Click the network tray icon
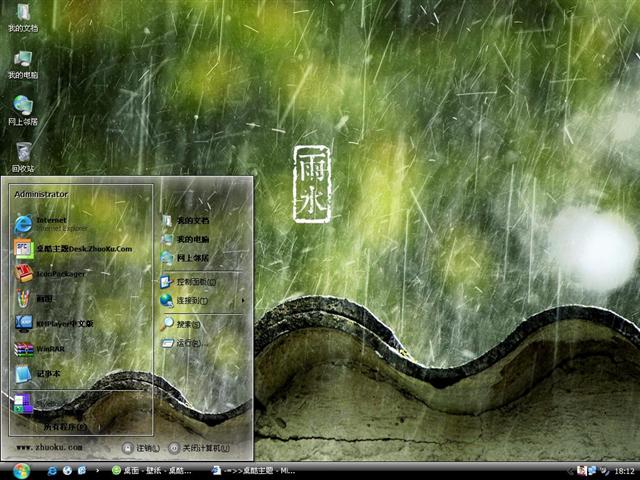Viewport: 640px width, 480px height. 592,471
